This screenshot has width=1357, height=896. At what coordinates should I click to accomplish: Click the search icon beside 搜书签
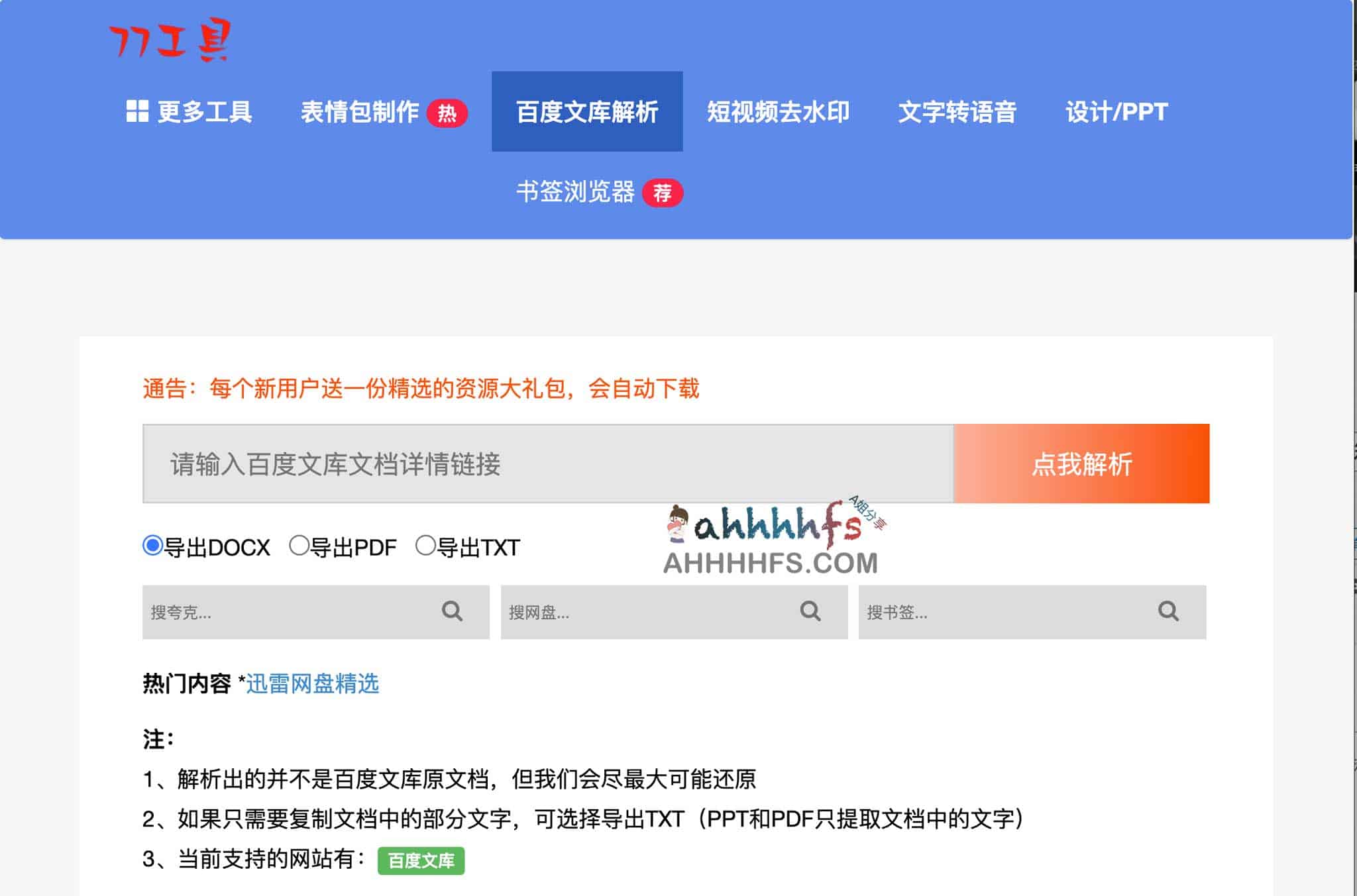click(1167, 611)
